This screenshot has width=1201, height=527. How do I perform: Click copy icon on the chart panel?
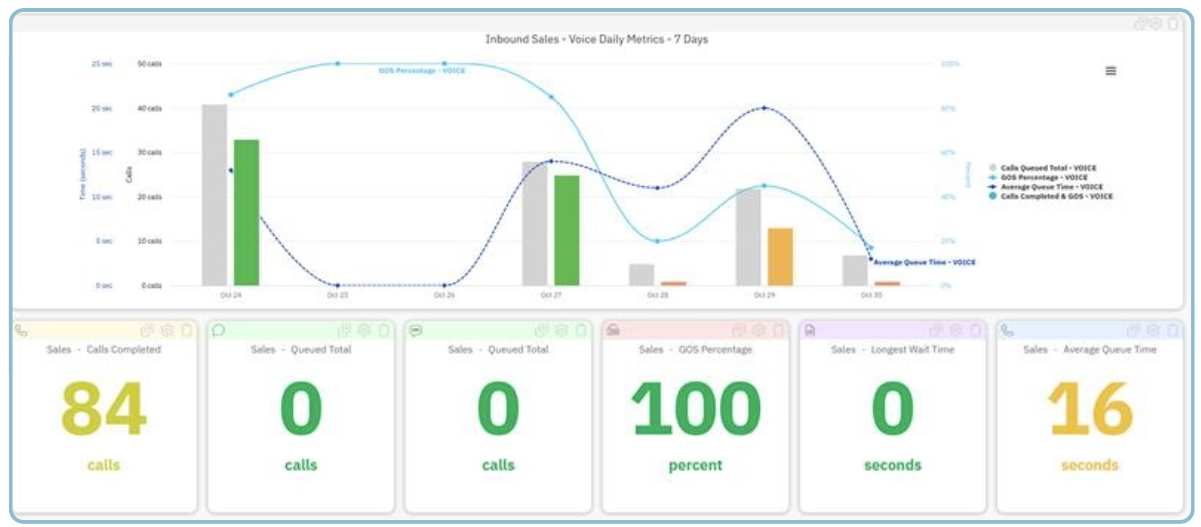(x=1140, y=24)
